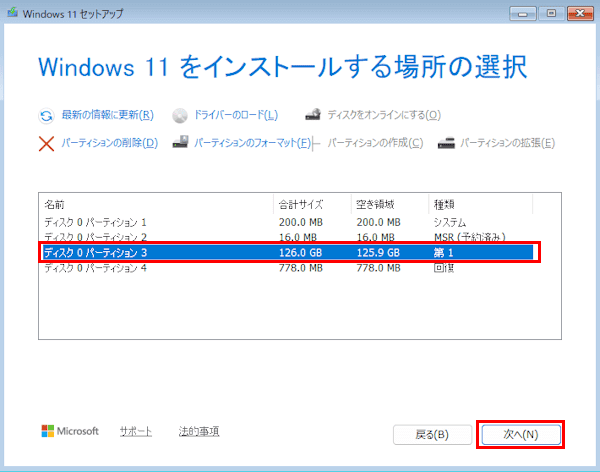Choose パーティションのフォーマット(F)
600x472 pixels.
pos(252,143)
